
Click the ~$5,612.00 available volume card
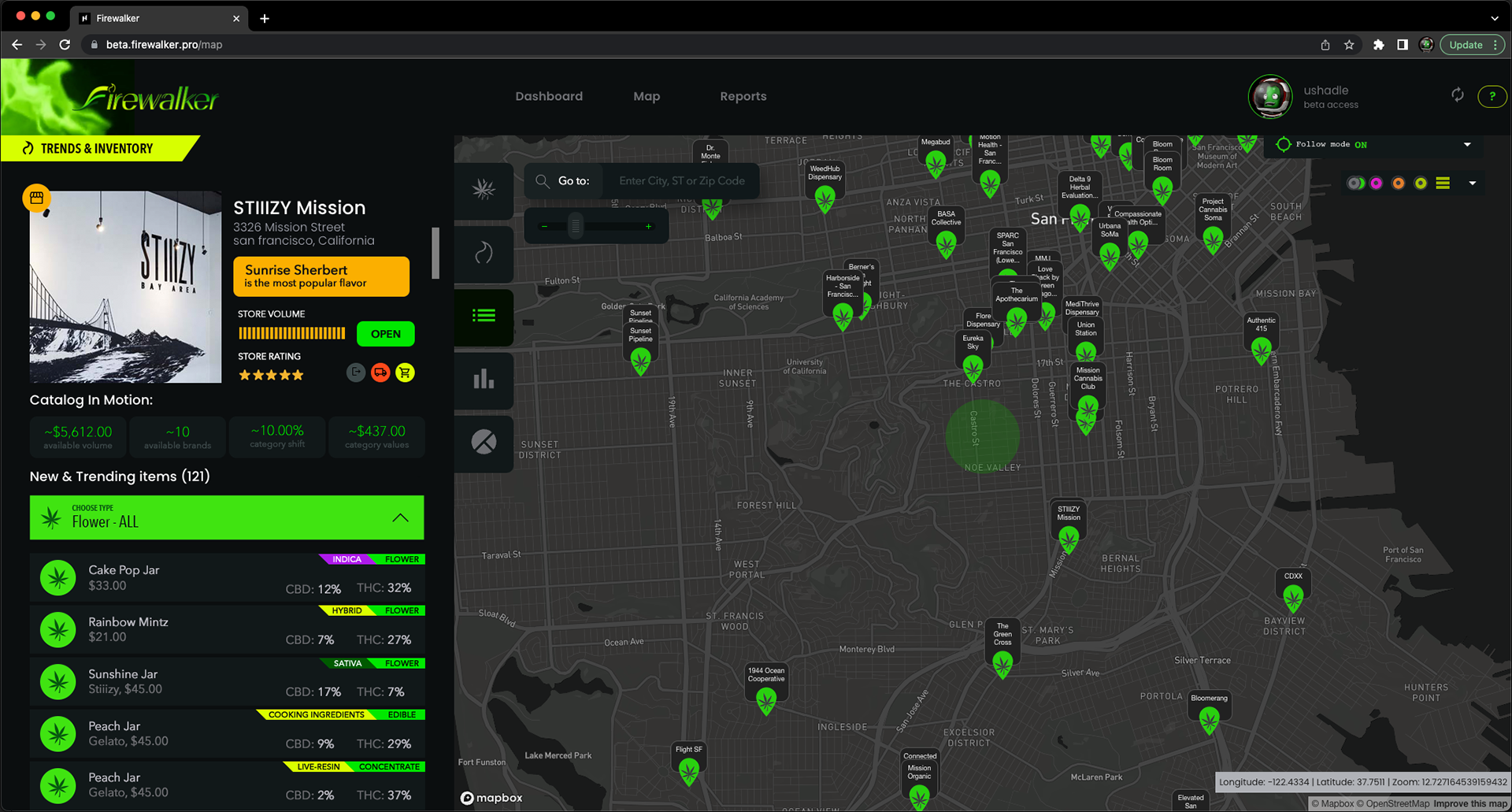pyautogui.click(x=78, y=437)
